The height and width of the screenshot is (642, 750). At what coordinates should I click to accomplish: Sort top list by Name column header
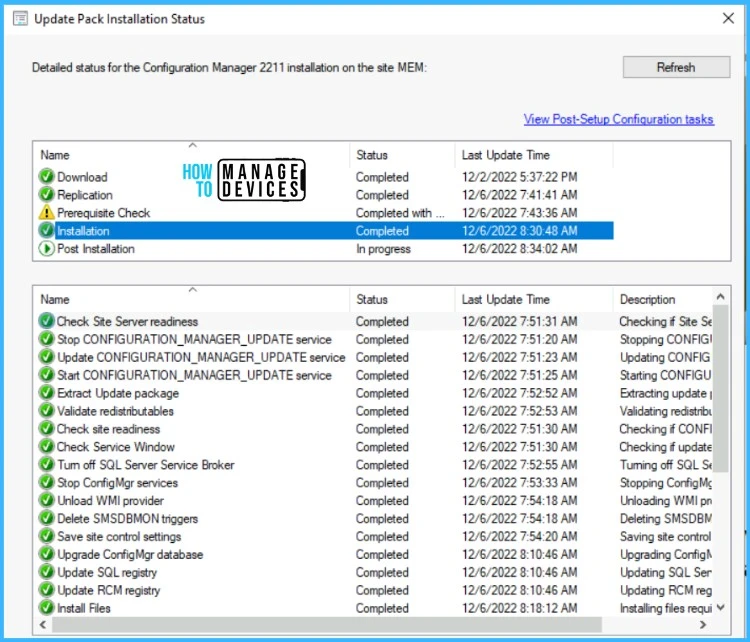(x=191, y=155)
